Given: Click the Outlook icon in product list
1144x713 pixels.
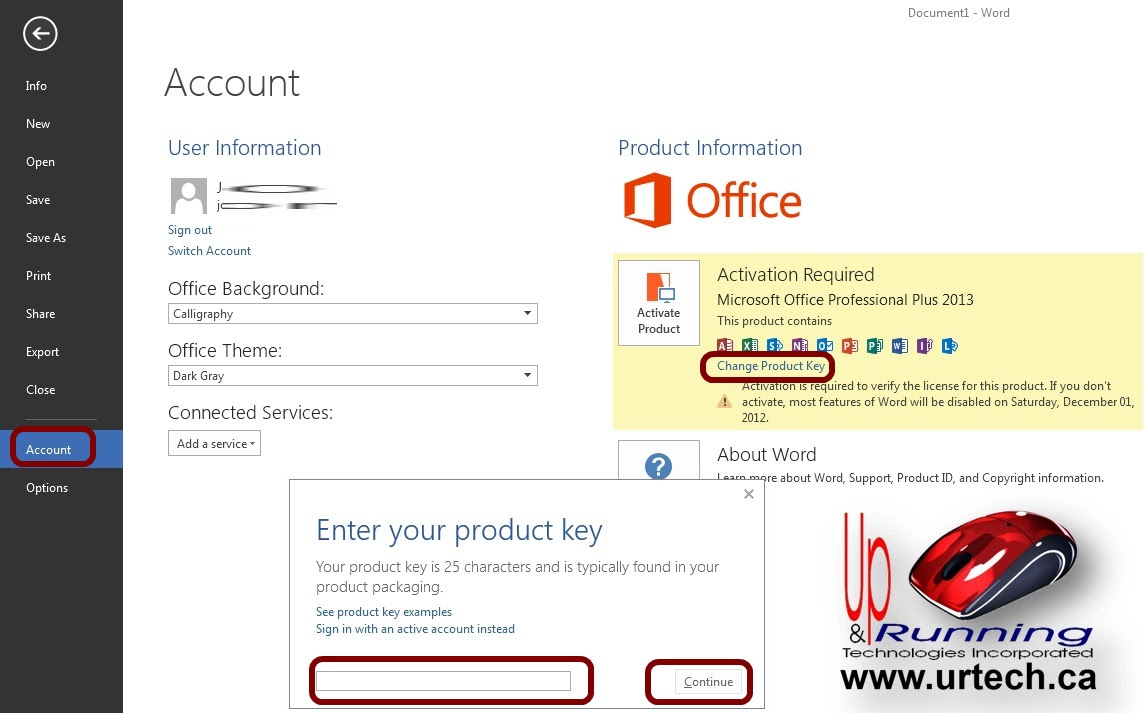Looking at the screenshot, I should (x=824, y=345).
